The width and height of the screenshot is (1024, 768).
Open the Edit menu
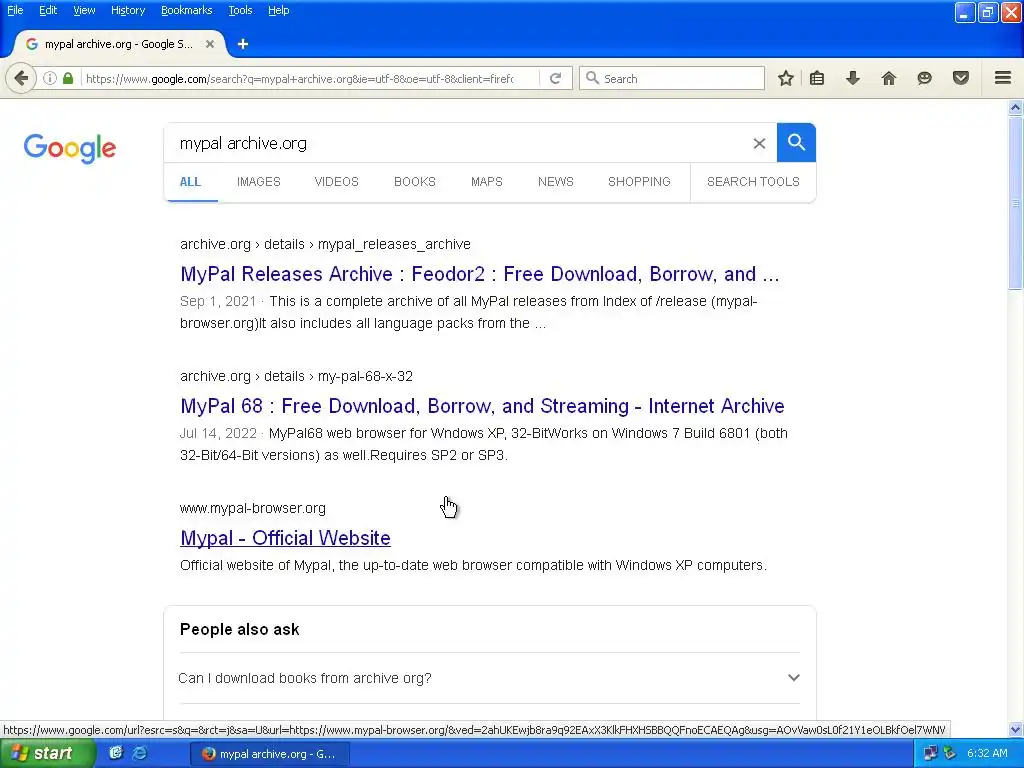pyautogui.click(x=48, y=10)
